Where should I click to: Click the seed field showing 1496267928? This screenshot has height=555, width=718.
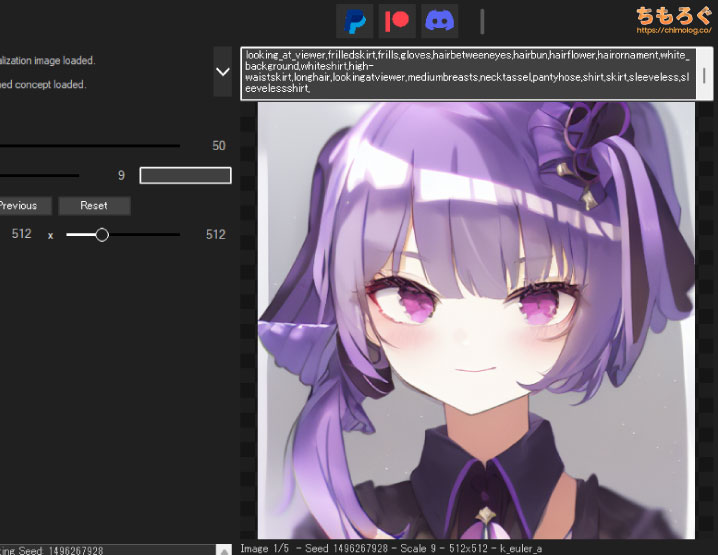[x=108, y=550]
